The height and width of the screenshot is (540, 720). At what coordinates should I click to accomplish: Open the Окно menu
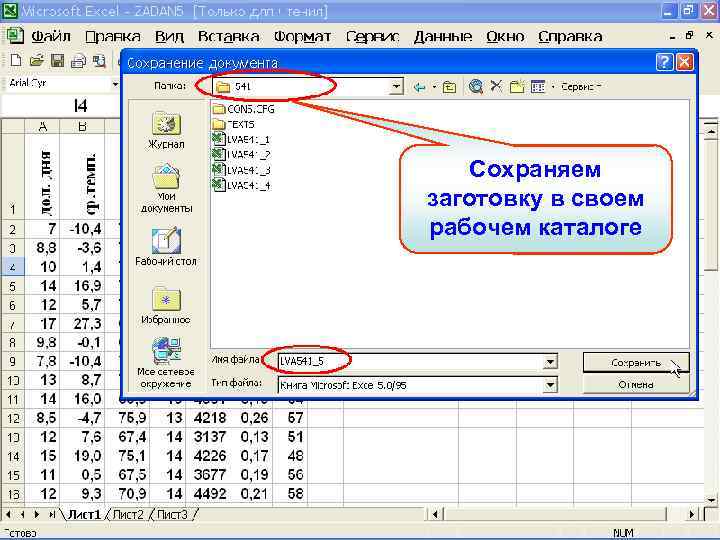tap(505, 36)
